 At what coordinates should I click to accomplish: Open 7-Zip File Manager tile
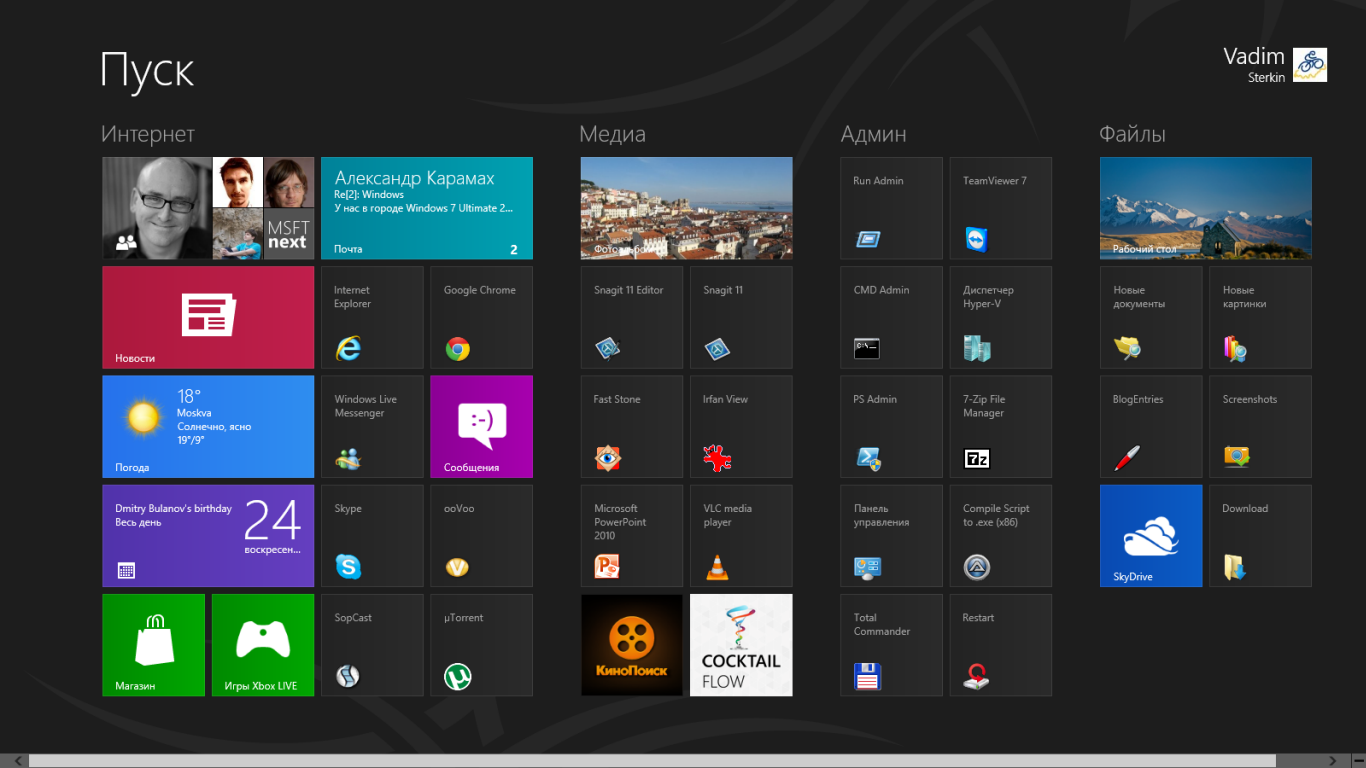coord(1000,426)
